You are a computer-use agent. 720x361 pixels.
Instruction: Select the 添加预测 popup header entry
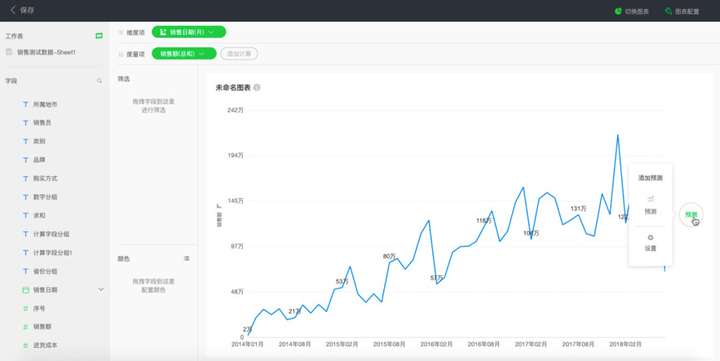pyautogui.click(x=650, y=178)
